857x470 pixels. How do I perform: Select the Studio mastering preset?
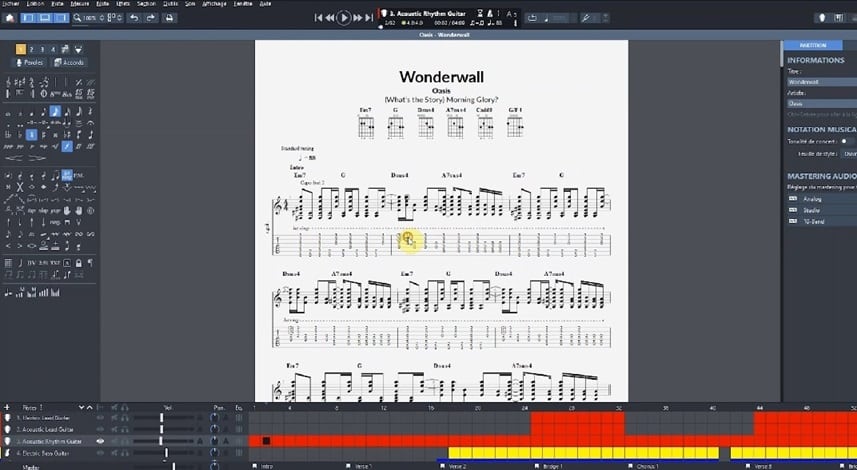click(812, 210)
